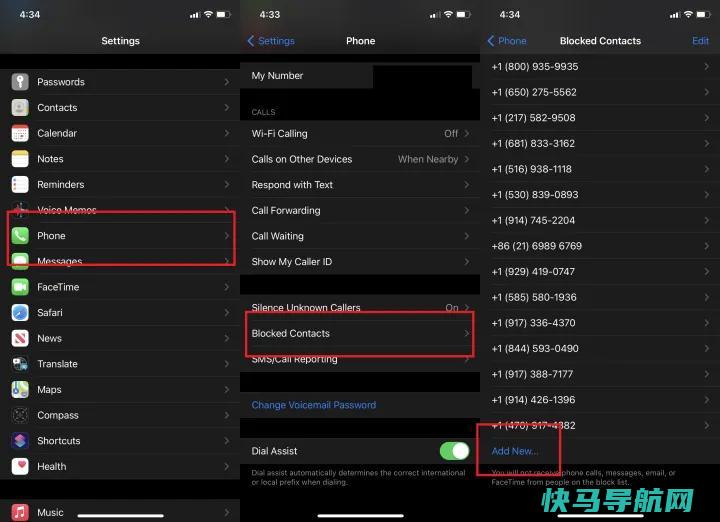
Task: Expand Call Waiting chevron
Action: click(467, 236)
